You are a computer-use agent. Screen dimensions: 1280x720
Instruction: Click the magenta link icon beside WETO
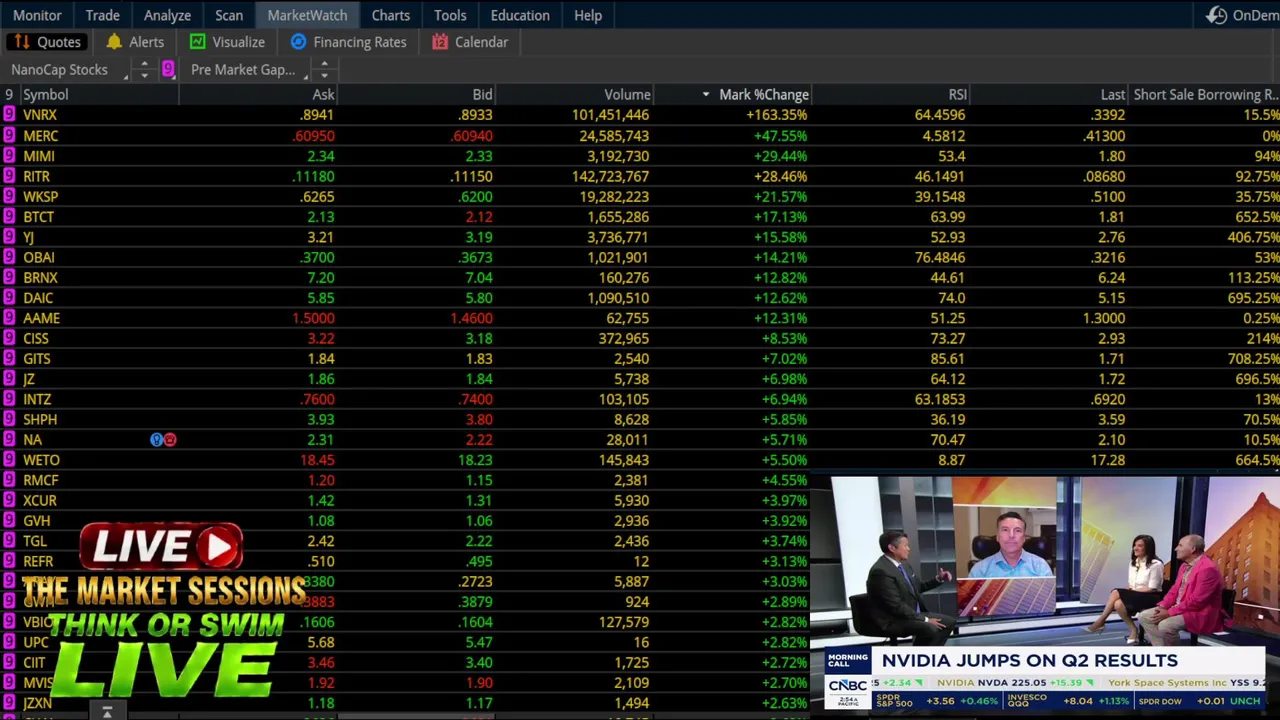[x=9, y=460]
